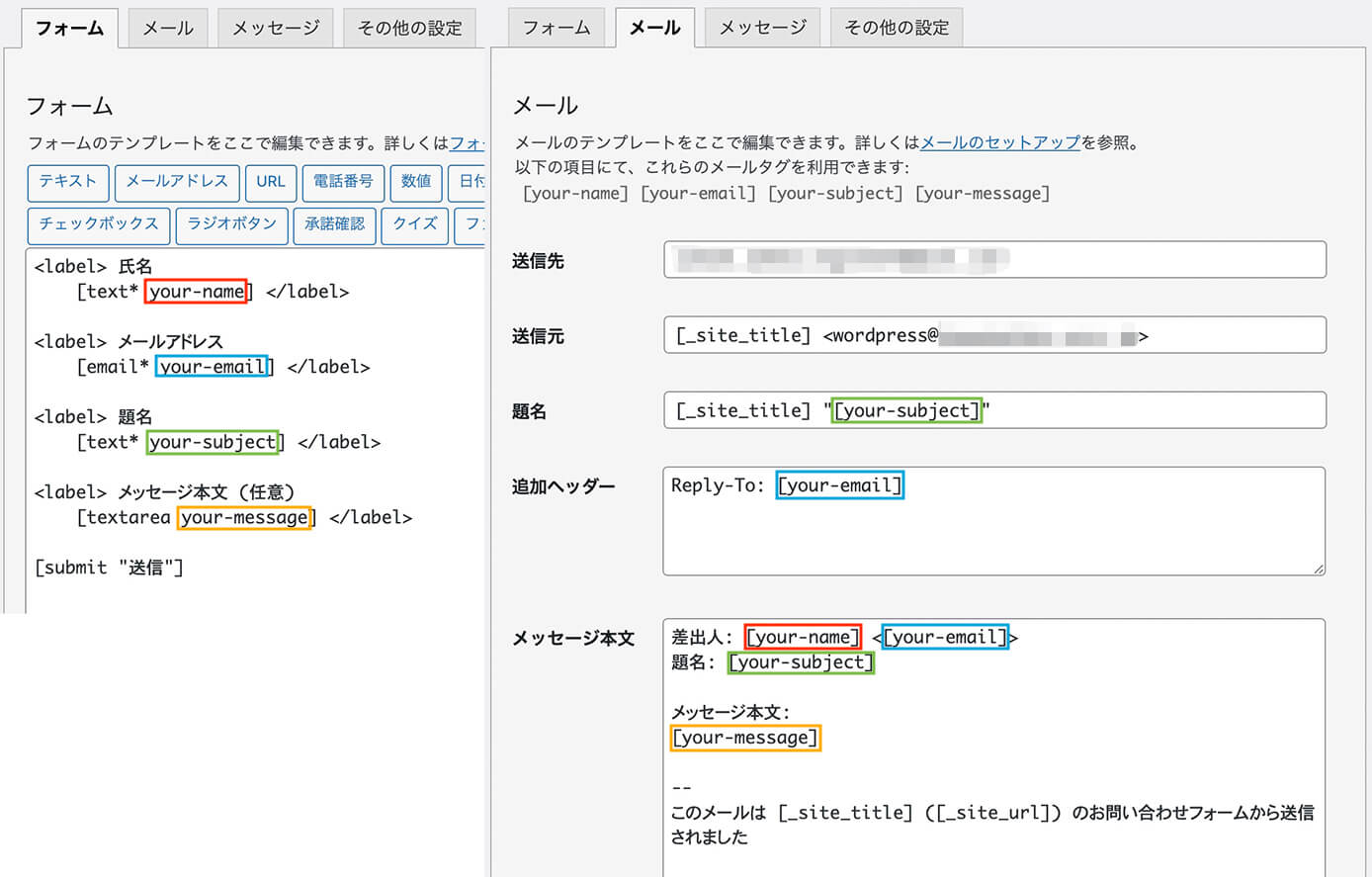This screenshot has height=877, width=1372.
Task: Open その他の設定 tab in right panel
Action: [x=897, y=28]
